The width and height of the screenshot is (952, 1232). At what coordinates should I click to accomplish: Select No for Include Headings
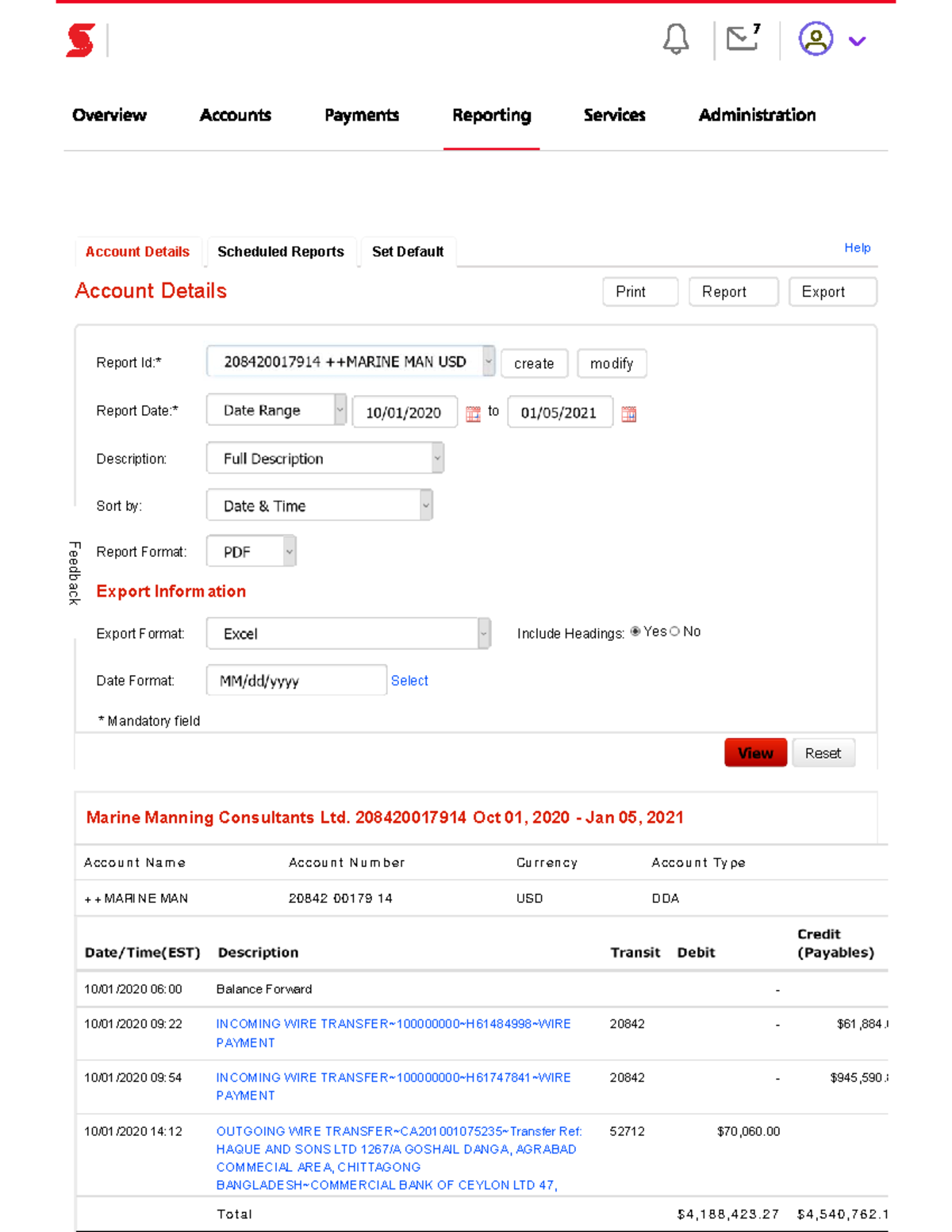pos(675,631)
